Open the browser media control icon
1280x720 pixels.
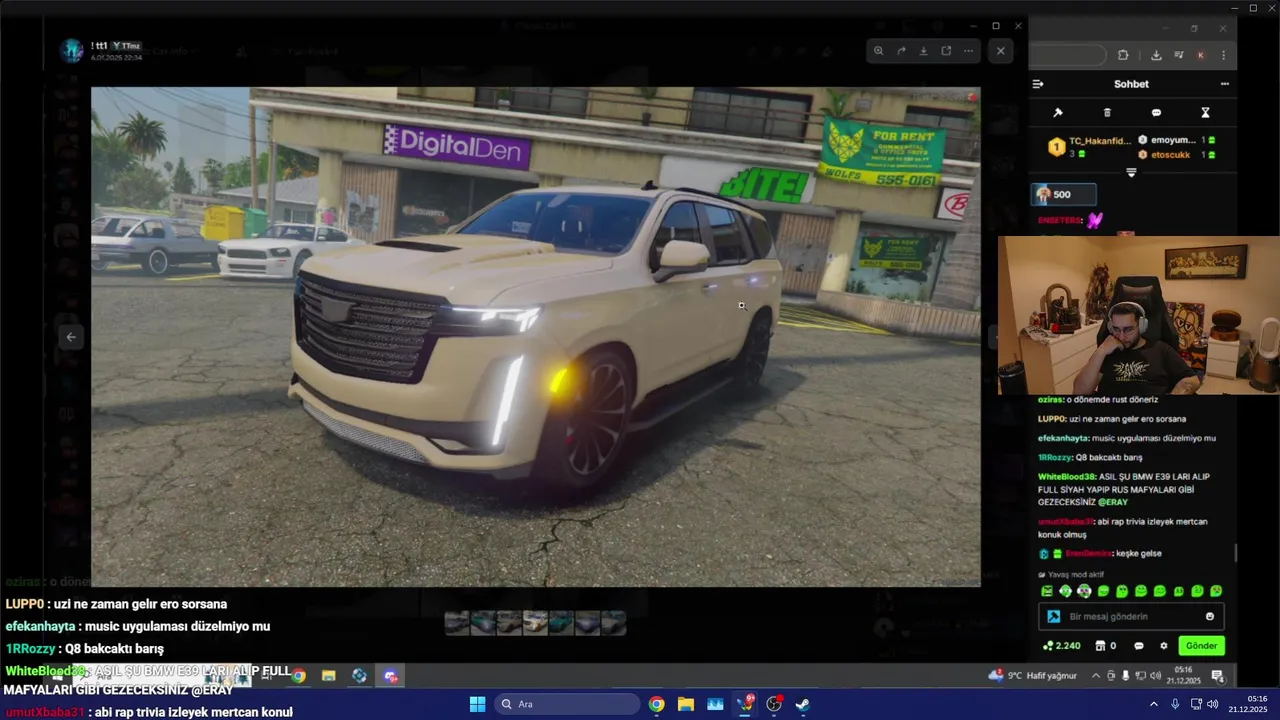pos(1179,55)
